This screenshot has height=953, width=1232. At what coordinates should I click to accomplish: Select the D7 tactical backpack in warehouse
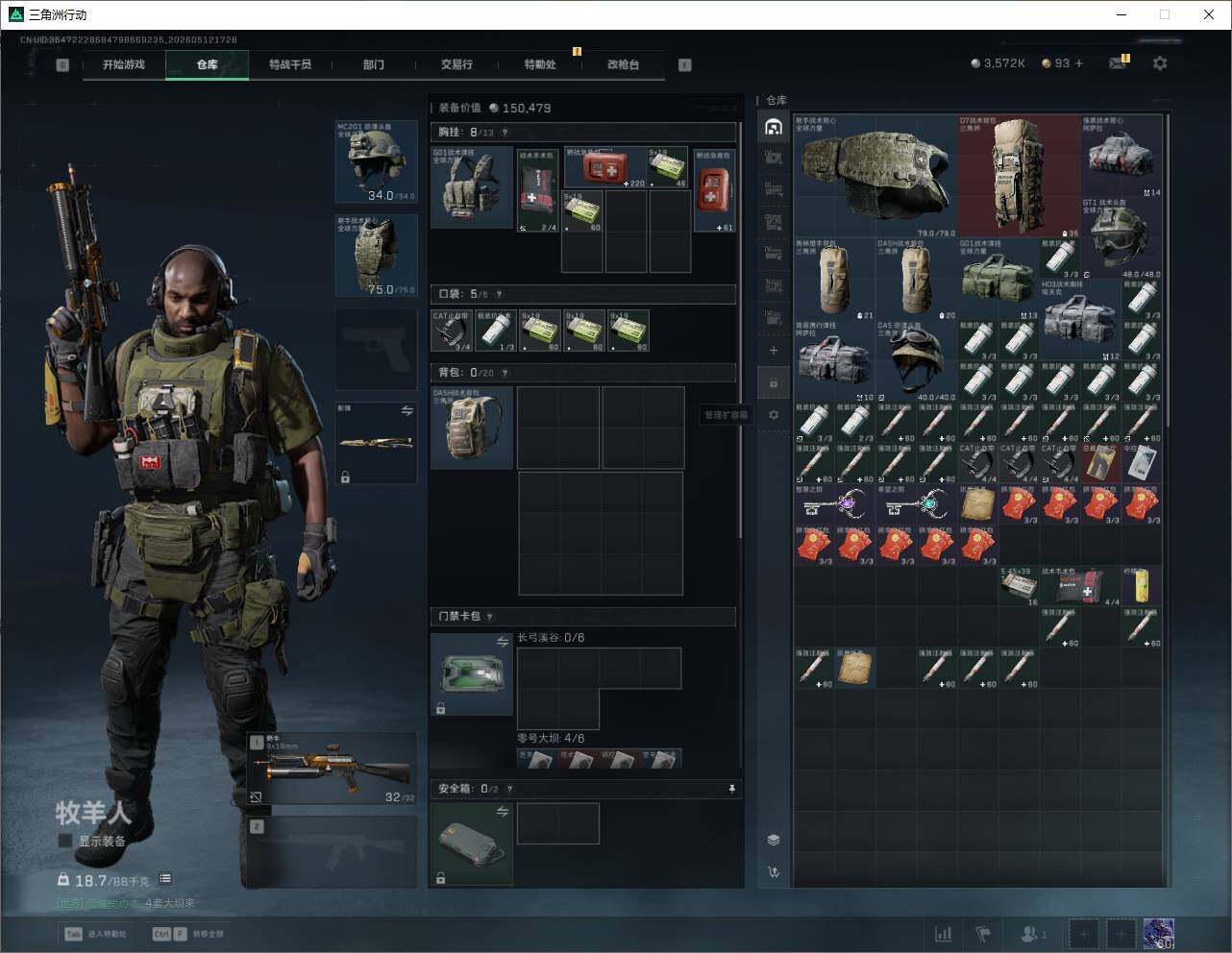point(1019,177)
